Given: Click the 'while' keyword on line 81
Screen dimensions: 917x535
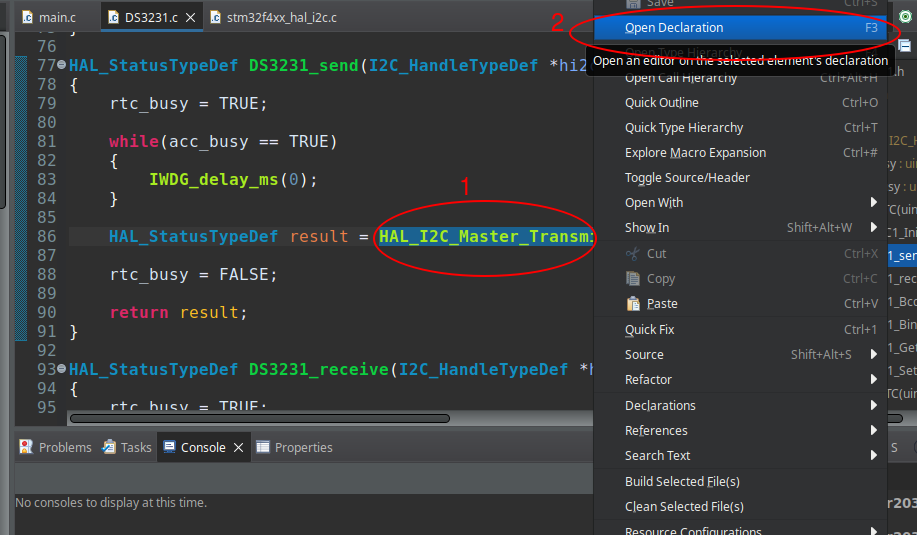Looking at the screenshot, I should click(133, 141).
